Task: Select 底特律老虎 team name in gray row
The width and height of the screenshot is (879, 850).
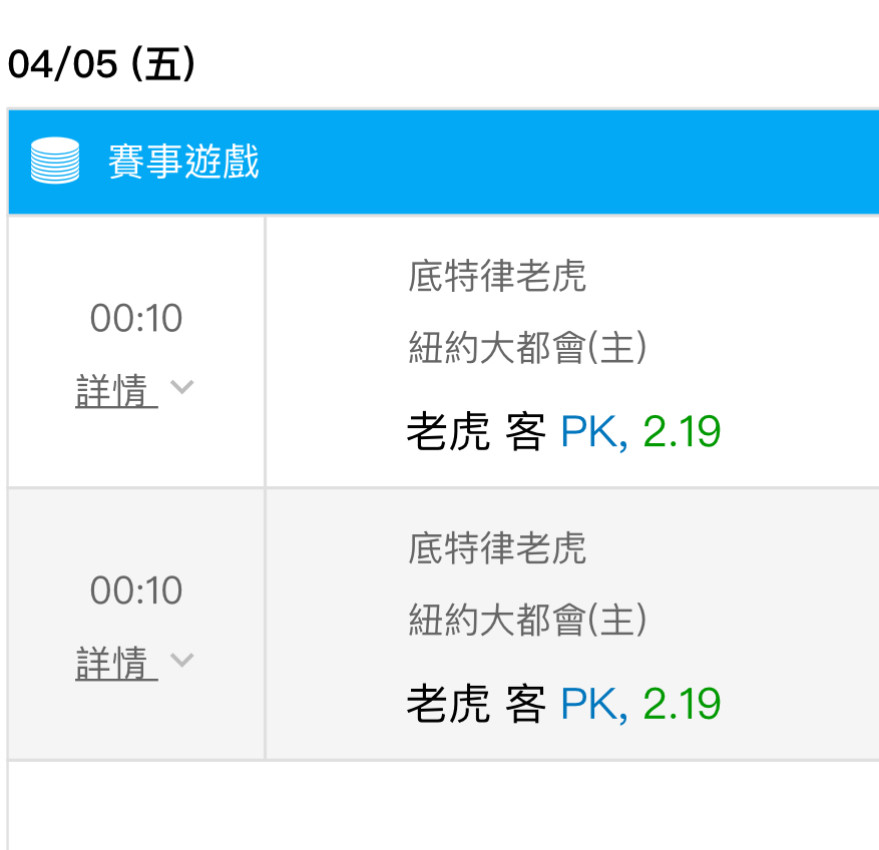Action: click(x=497, y=548)
